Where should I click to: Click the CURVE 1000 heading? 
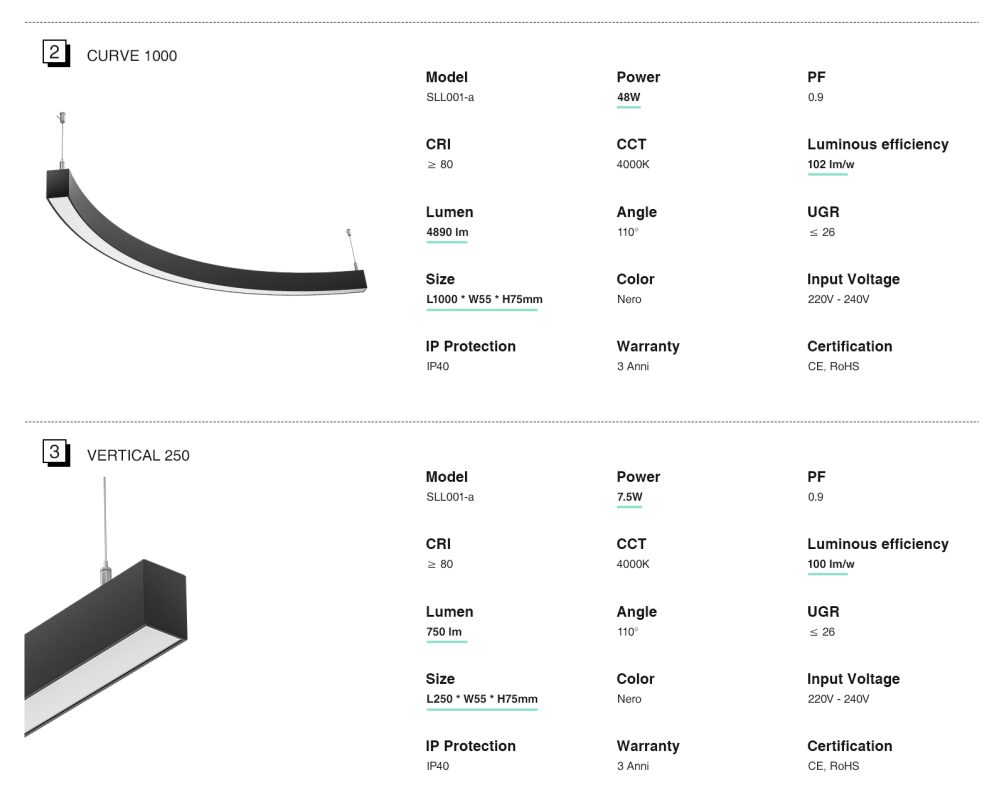click(132, 56)
